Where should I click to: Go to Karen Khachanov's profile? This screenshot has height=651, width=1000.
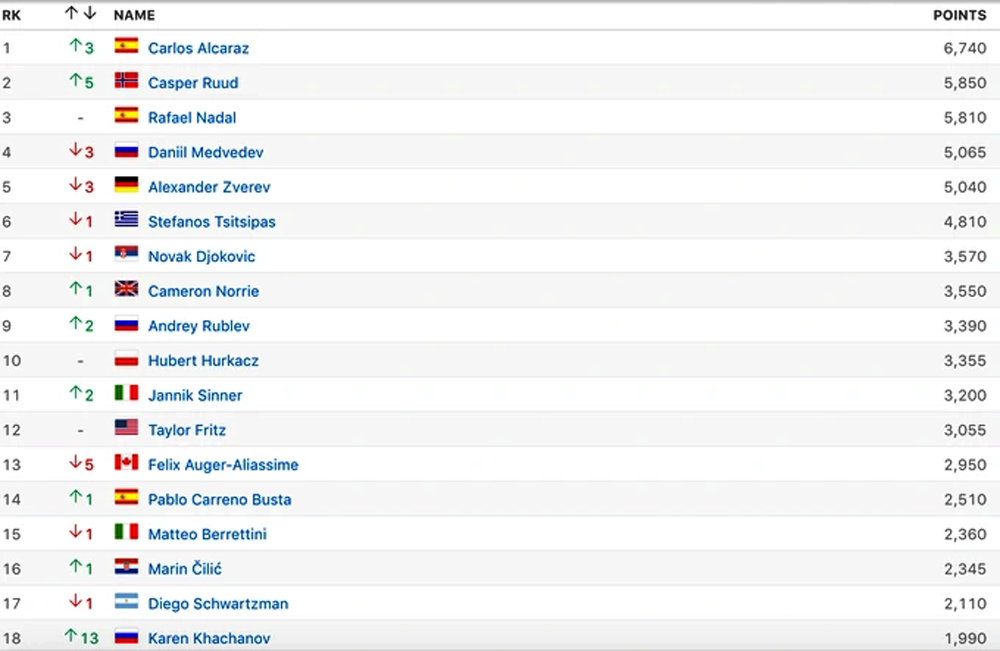(209, 638)
